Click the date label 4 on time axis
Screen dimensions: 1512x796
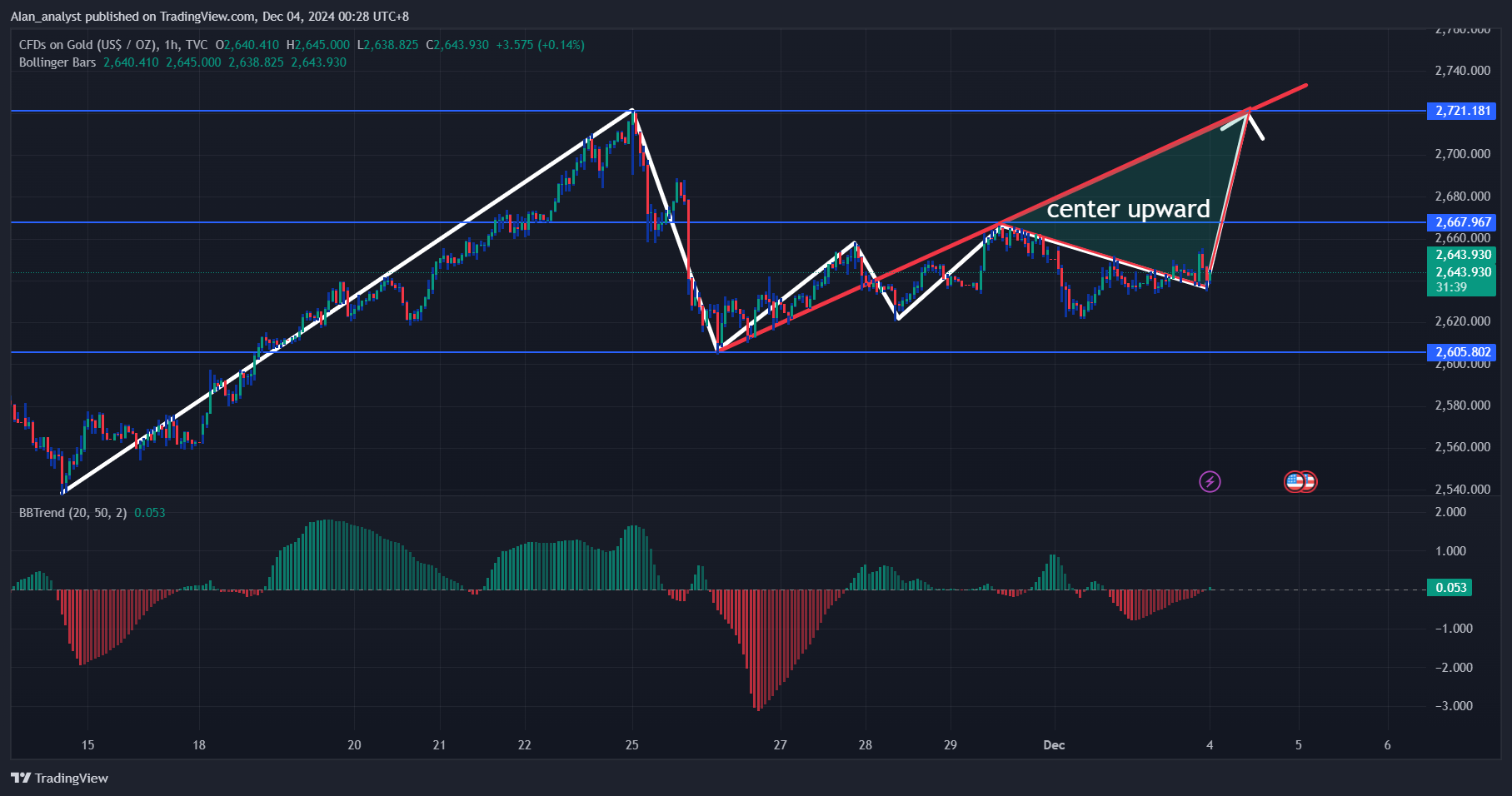pos(1210,744)
